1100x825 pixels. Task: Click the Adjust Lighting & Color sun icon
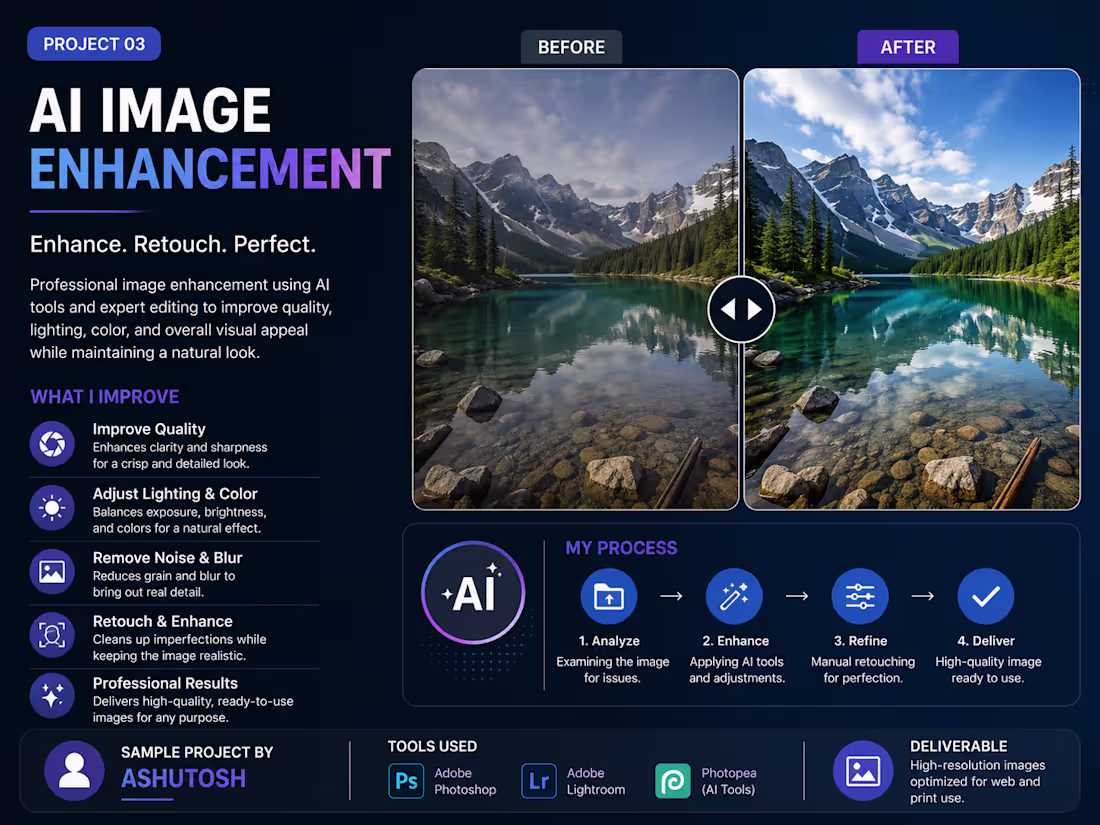[52, 507]
